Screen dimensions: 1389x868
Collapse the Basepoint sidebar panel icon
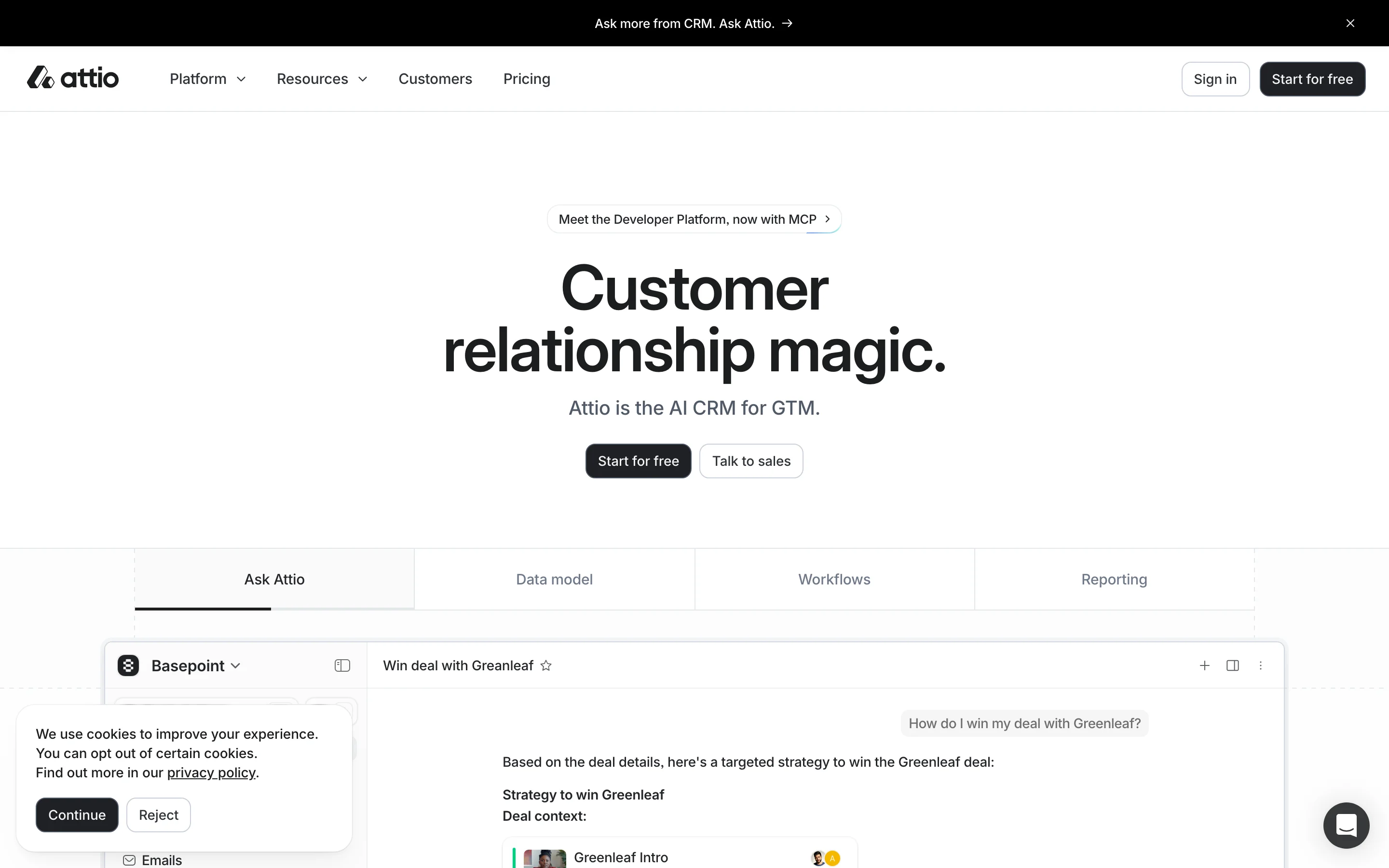(x=342, y=665)
